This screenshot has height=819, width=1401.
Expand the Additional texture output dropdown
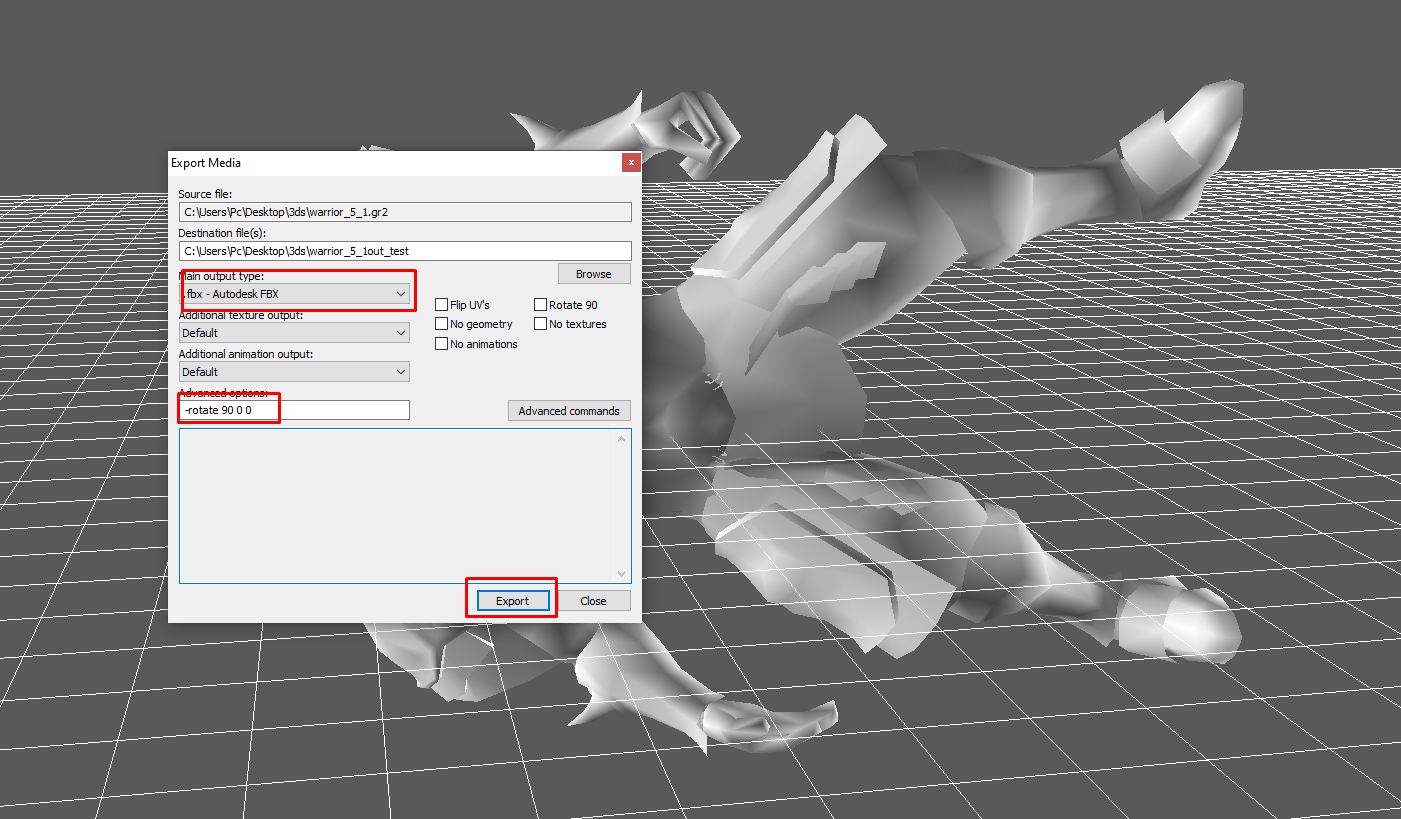pos(294,333)
